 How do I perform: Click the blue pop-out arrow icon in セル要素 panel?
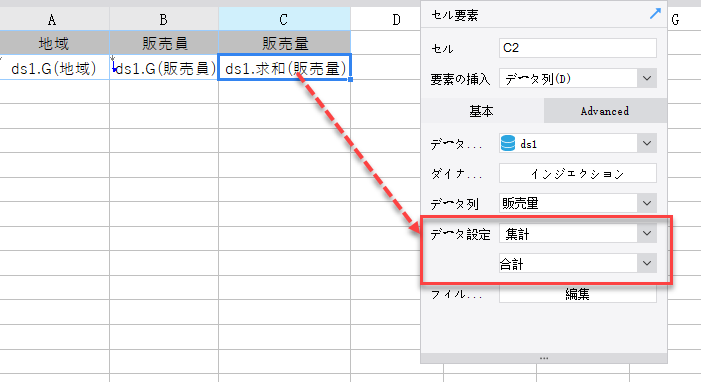click(x=655, y=14)
